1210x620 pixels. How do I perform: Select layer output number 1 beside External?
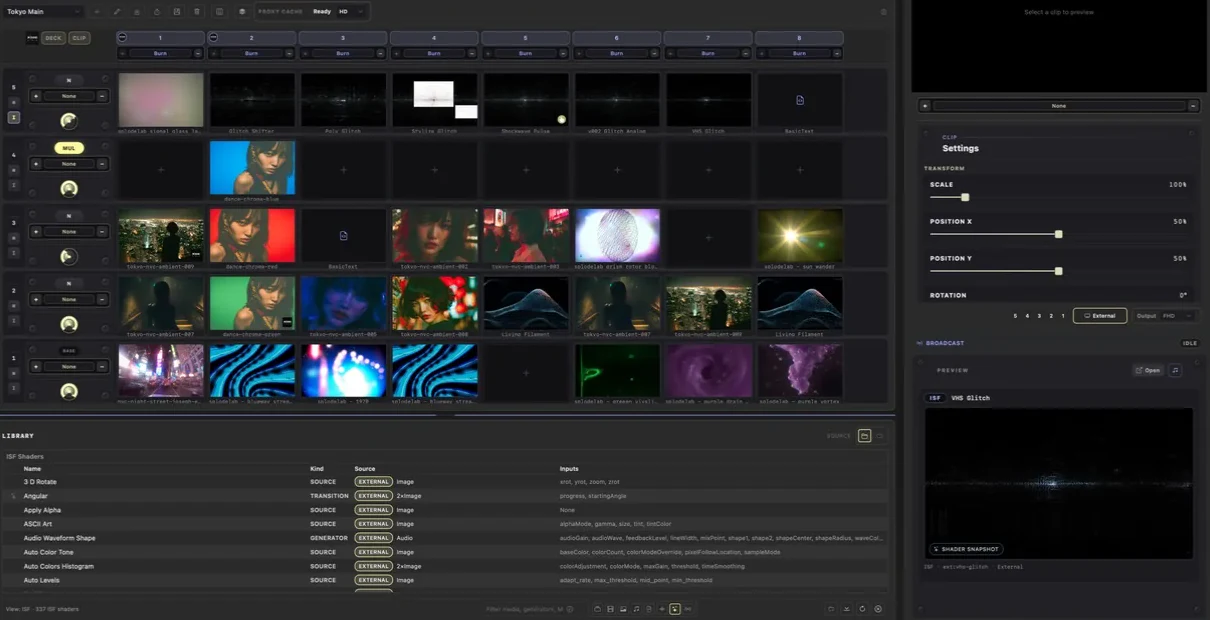pyautogui.click(x=1063, y=316)
